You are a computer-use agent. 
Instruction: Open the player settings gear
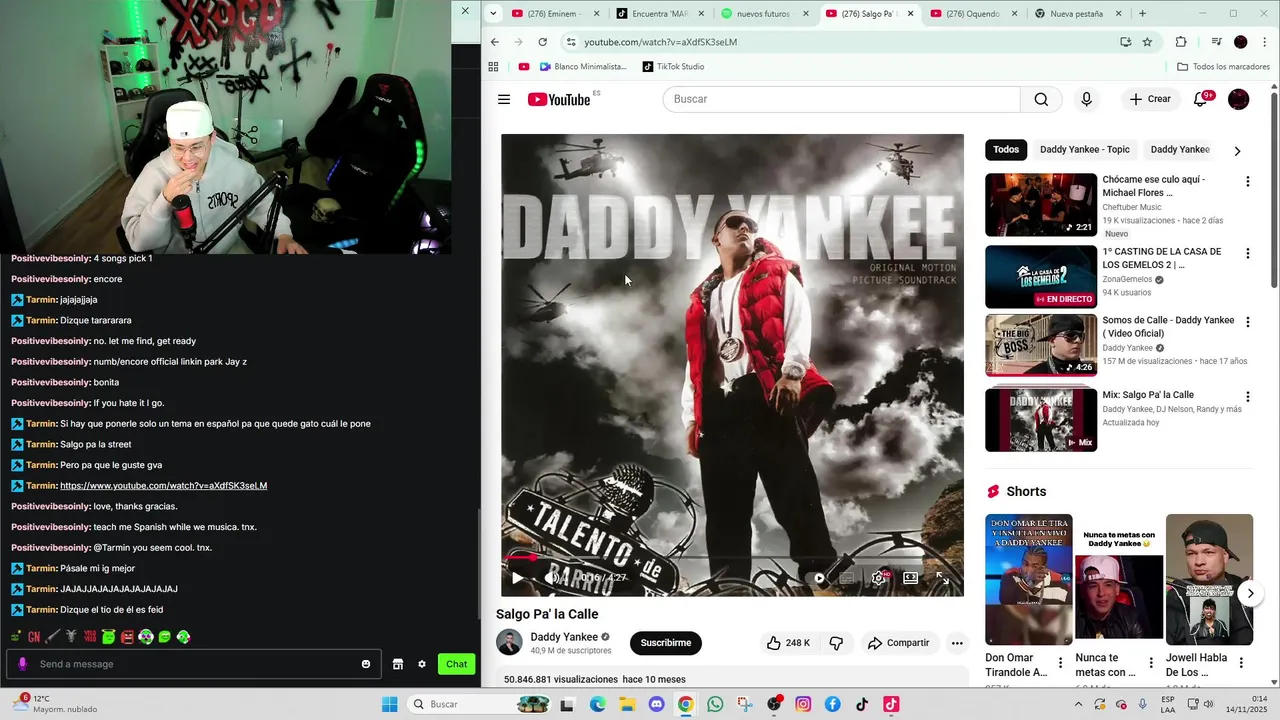click(879, 578)
